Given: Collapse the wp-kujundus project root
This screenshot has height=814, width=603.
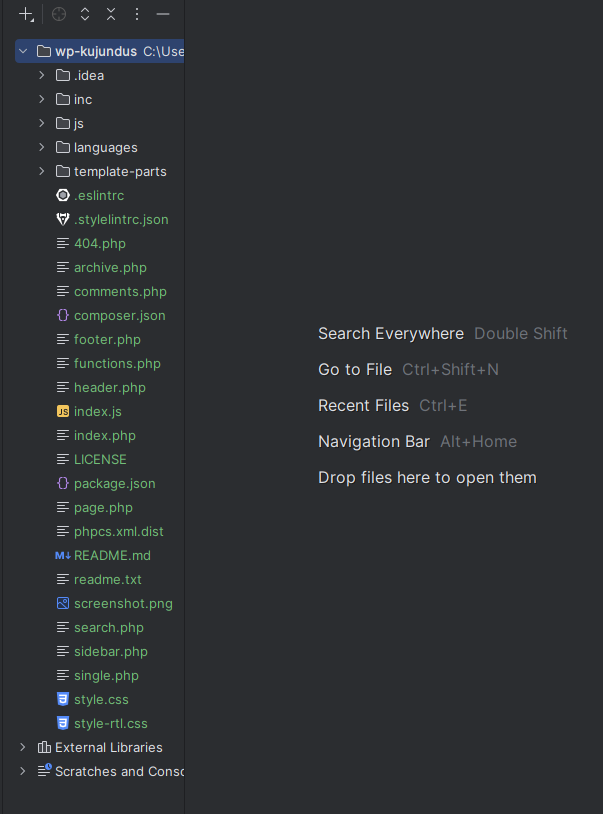Looking at the screenshot, I should point(23,51).
